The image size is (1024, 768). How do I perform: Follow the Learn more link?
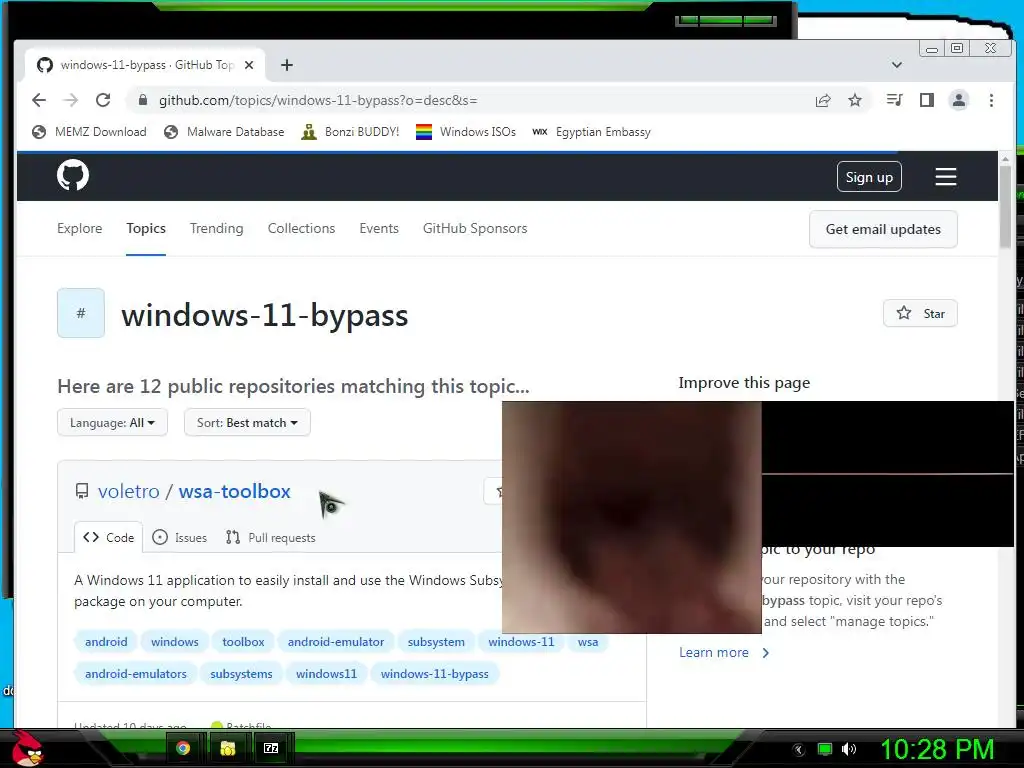point(724,652)
